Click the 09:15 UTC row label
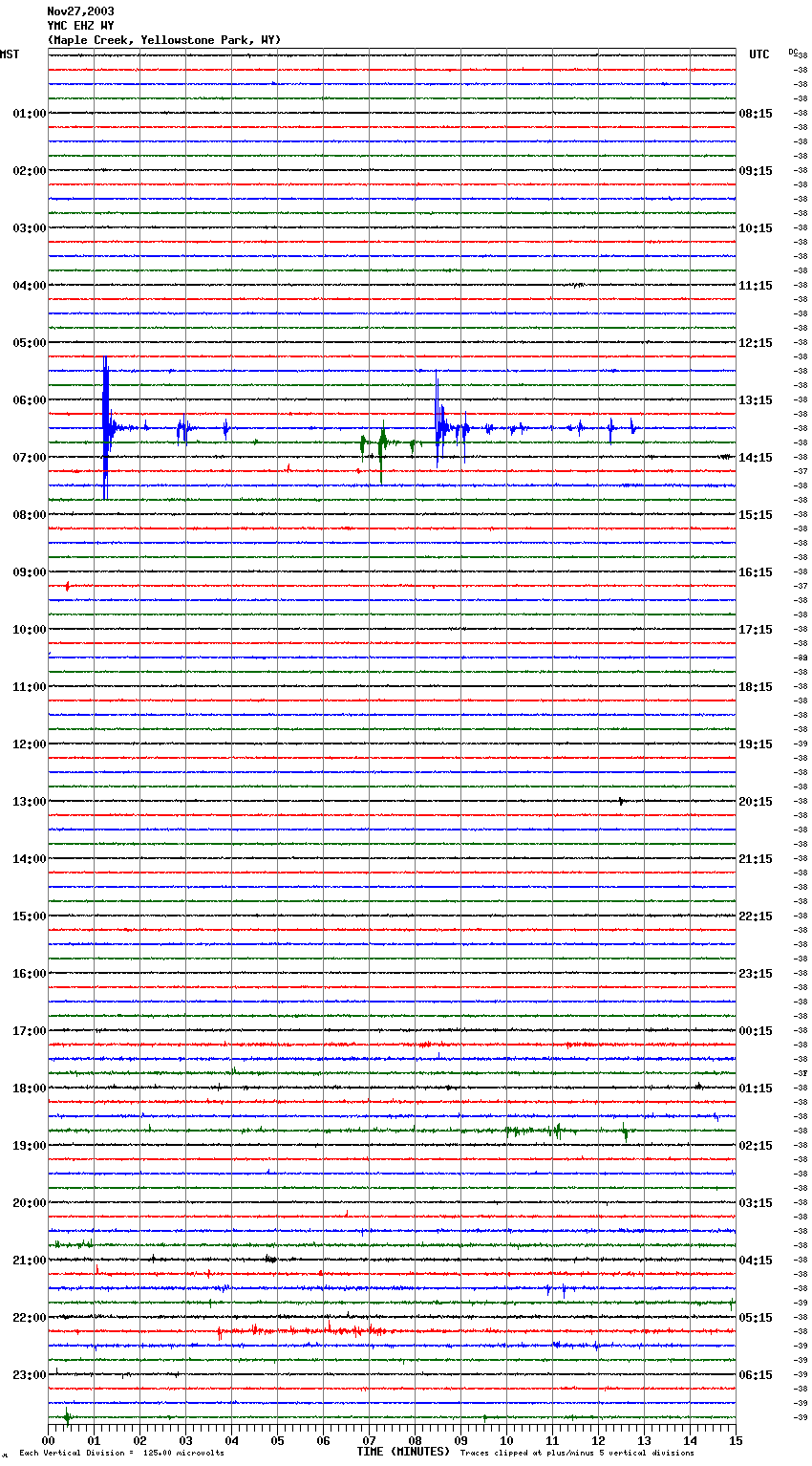The width and height of the screenshot is (812, 1466). tap(756, 171)
